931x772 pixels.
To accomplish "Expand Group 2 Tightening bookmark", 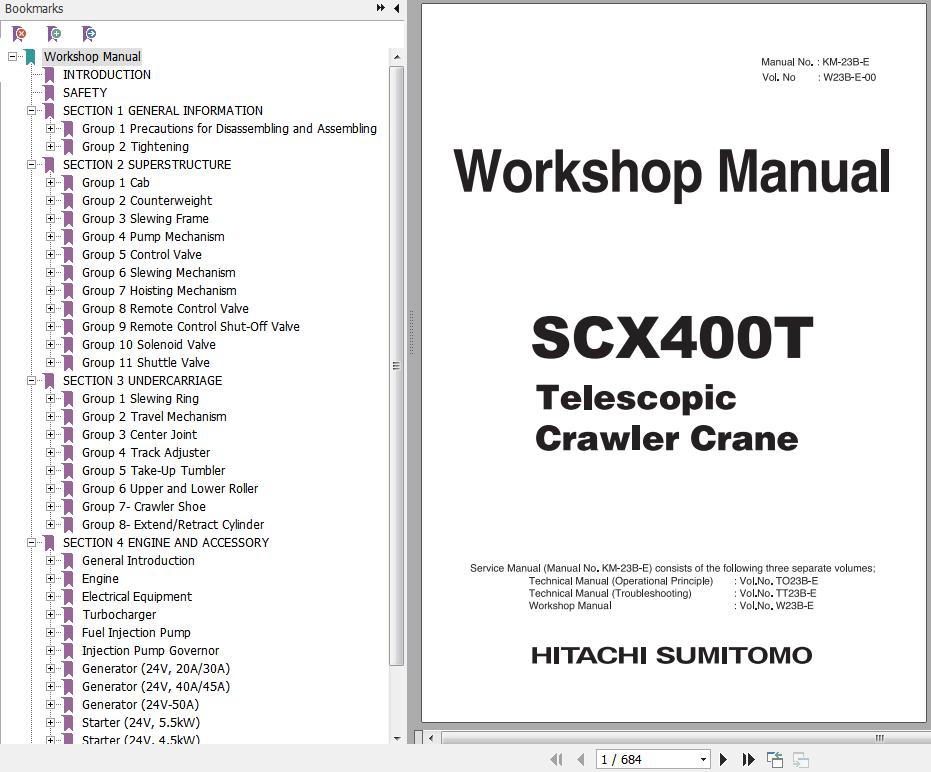I will 50,147.
